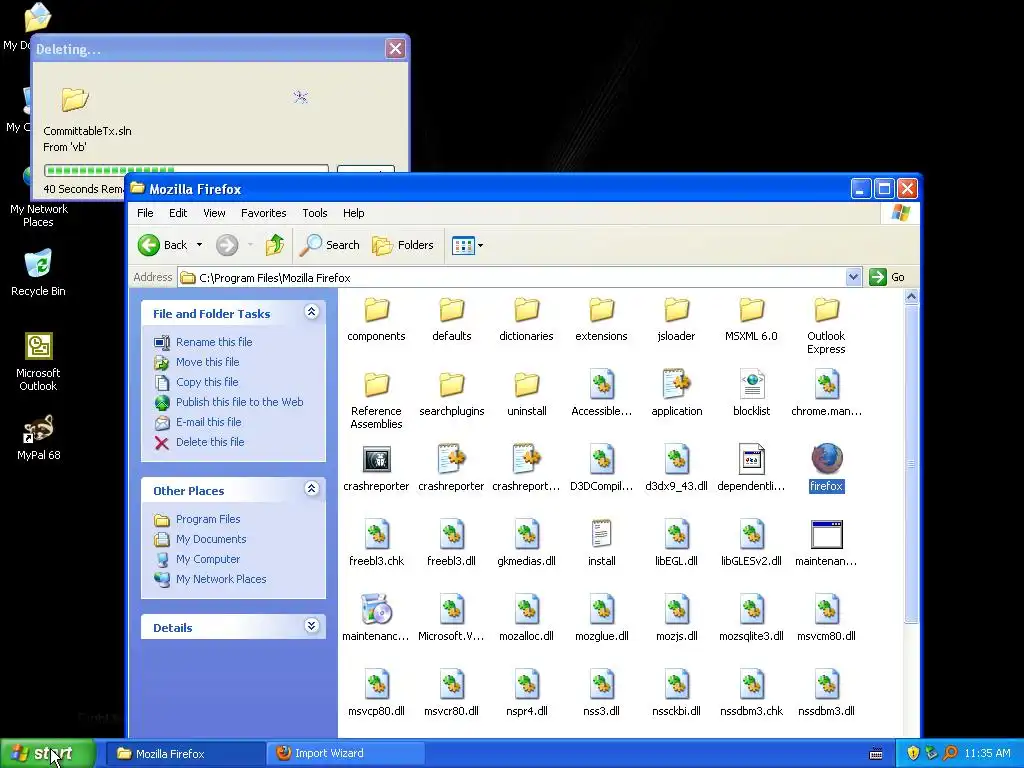Viewport: 1024px width, 768px height.
Task: Open the Favorites menu
Action: pyautogui.click(x=263, y=213)
